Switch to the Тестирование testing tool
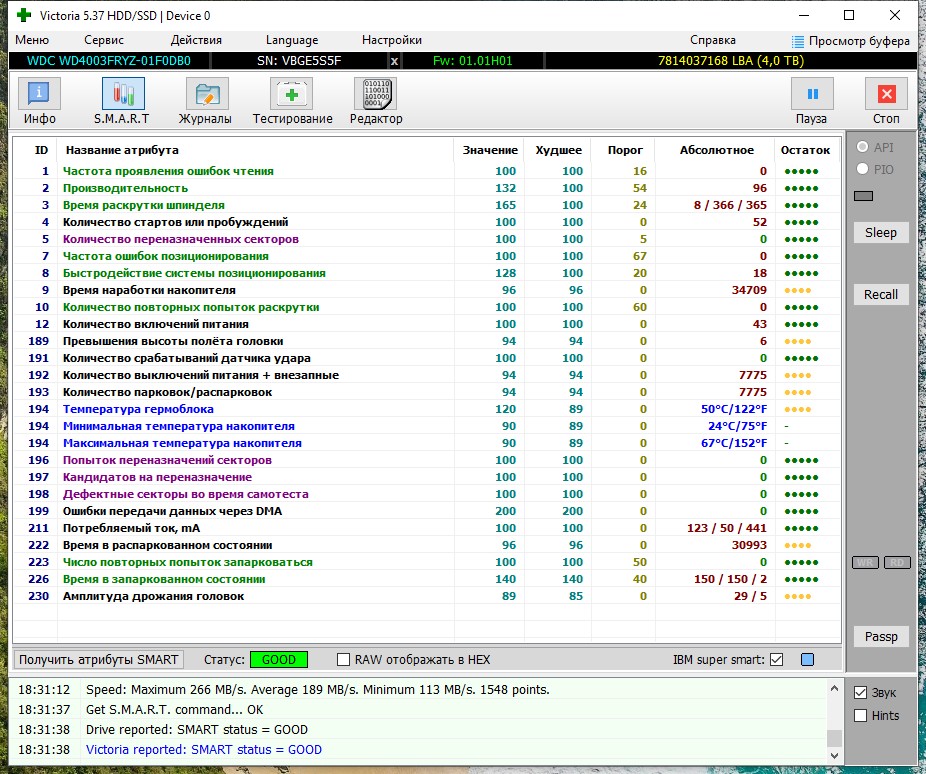Viewport: 926px width, 774px height. (291, 94)
